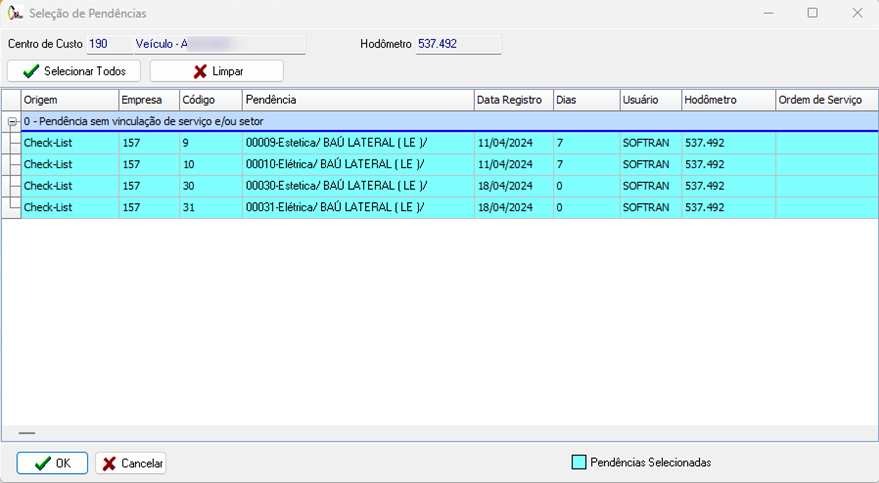
Task: Click the Dias value 0 in row 00031
Action: pyautogui.click(x=586, y=207)
